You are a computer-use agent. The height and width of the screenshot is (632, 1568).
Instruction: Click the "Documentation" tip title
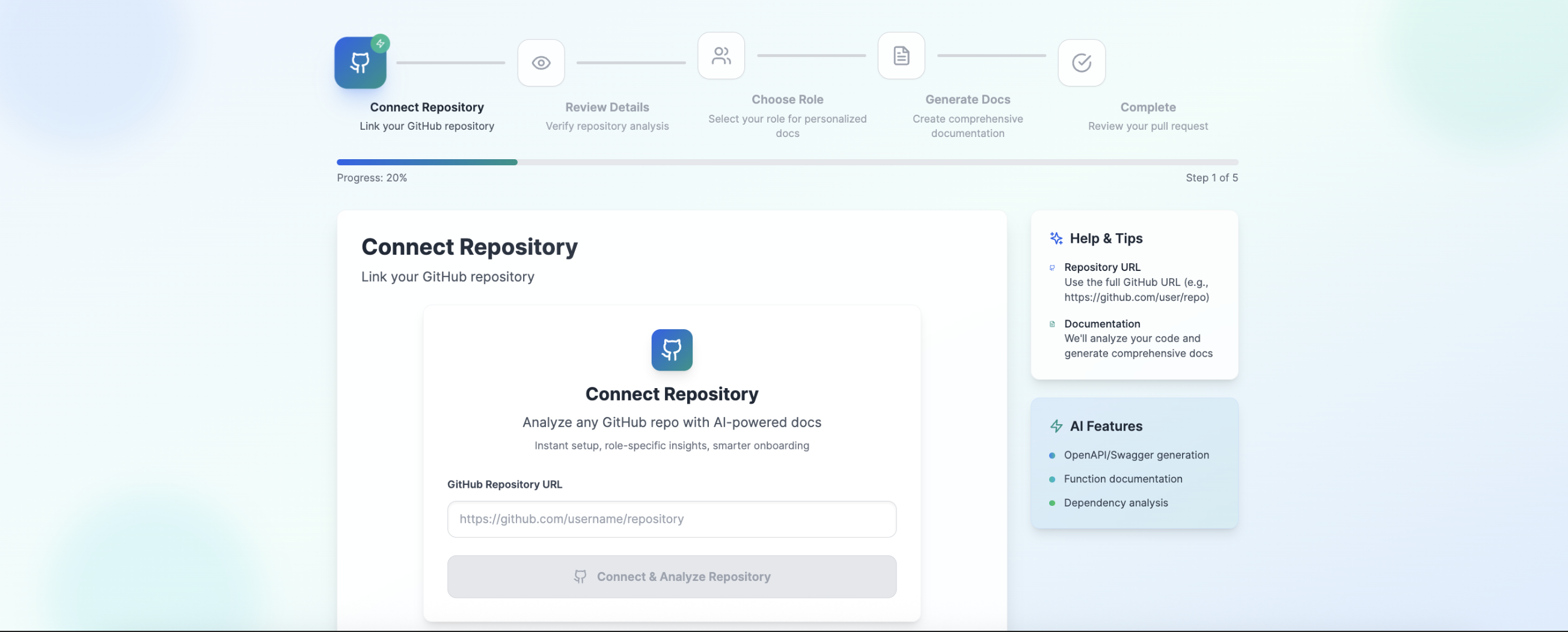click(1101, 324)
